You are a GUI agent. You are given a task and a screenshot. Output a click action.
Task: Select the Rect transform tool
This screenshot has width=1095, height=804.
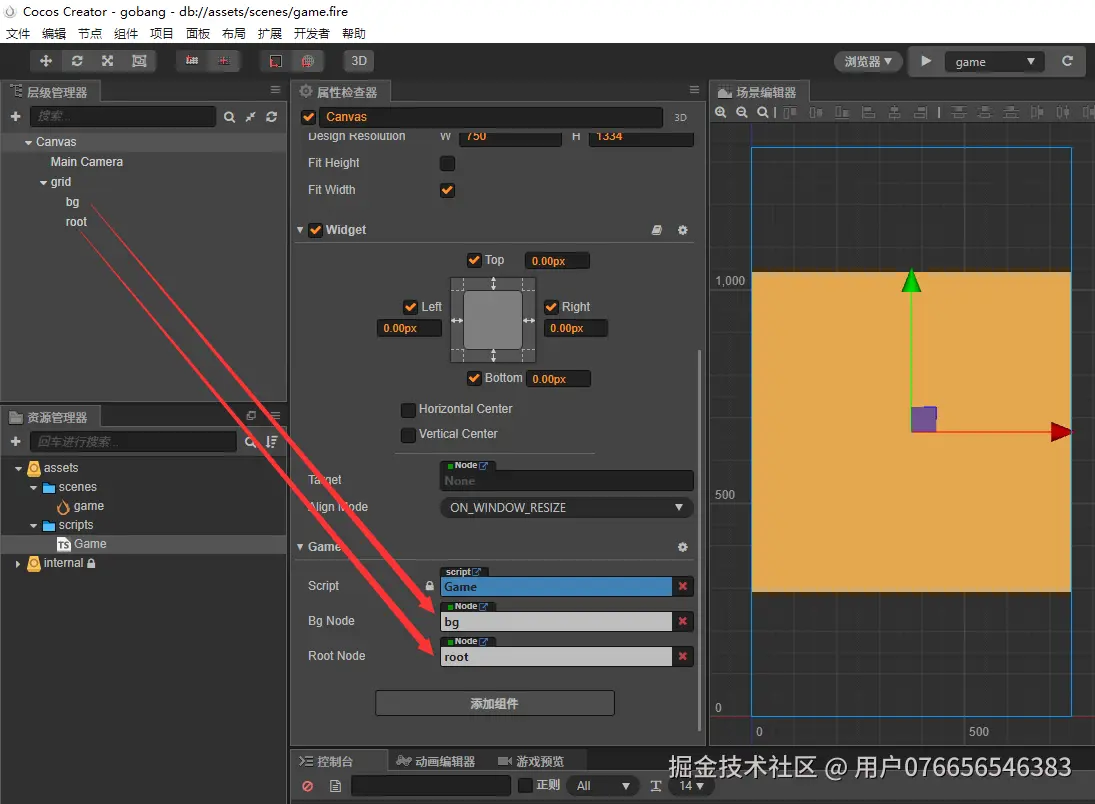[x=139, y=61]
